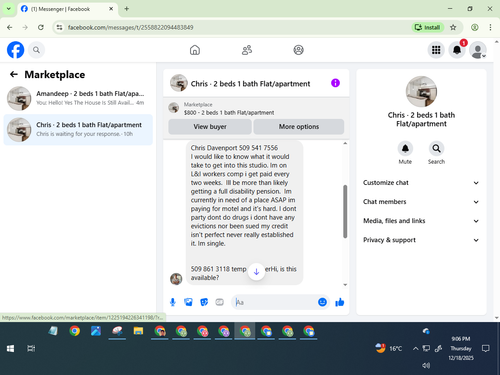Open the emoji picker in message box
Viewport: 500px width, 375px height.
pyautogui.click(x=322, y=302)
